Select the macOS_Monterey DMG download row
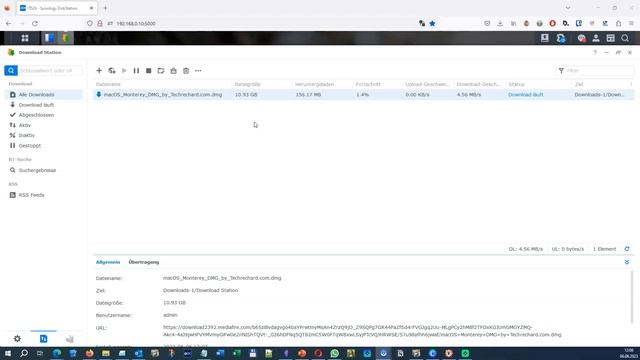 pyautogui.click(x=363, y=95)
